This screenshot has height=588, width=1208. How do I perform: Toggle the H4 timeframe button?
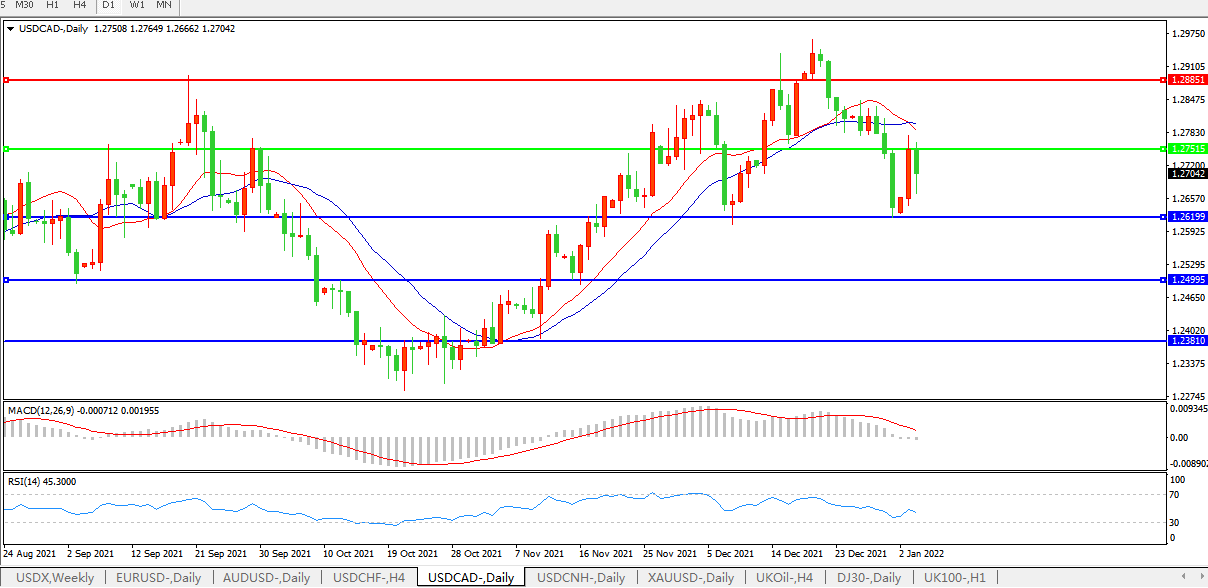click(x=80, y=5)
